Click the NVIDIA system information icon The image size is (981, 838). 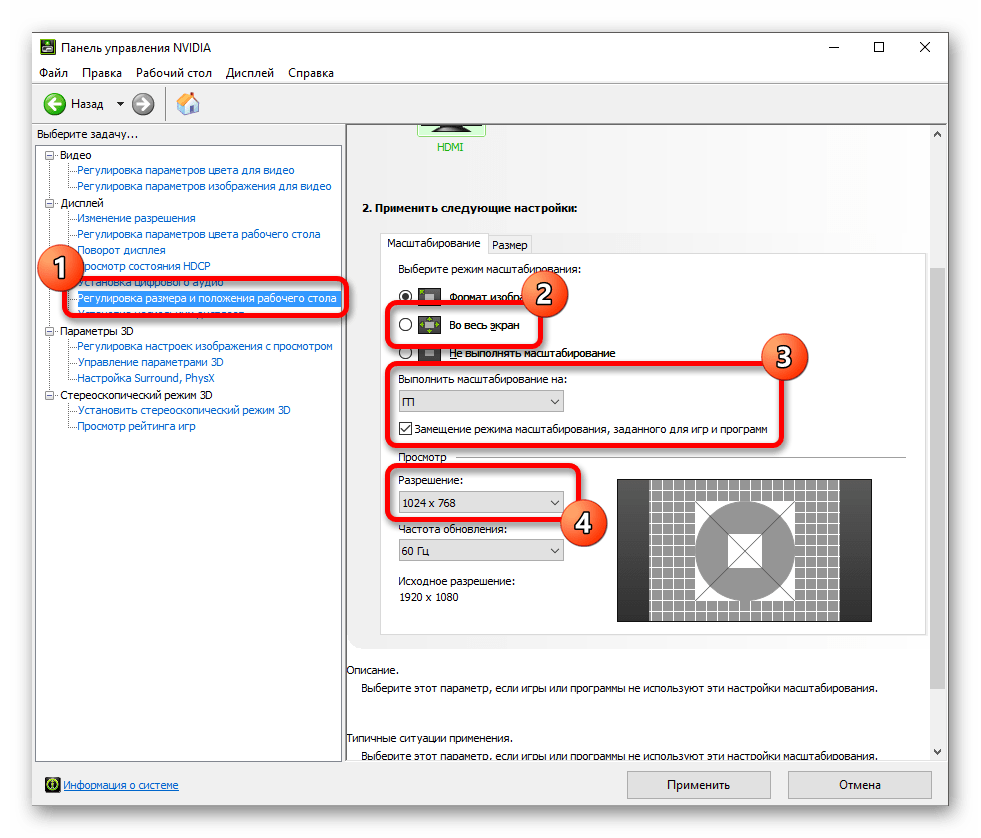(52, 785)
